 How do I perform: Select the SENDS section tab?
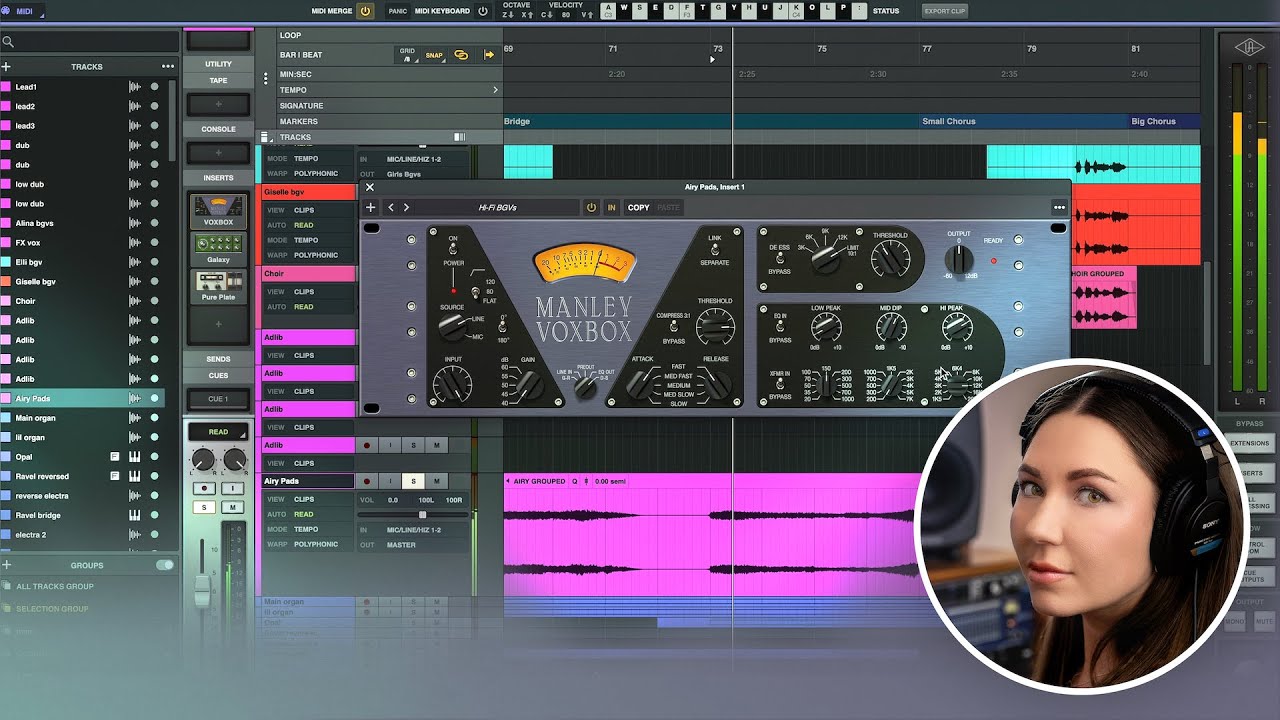tap(218, 358)
